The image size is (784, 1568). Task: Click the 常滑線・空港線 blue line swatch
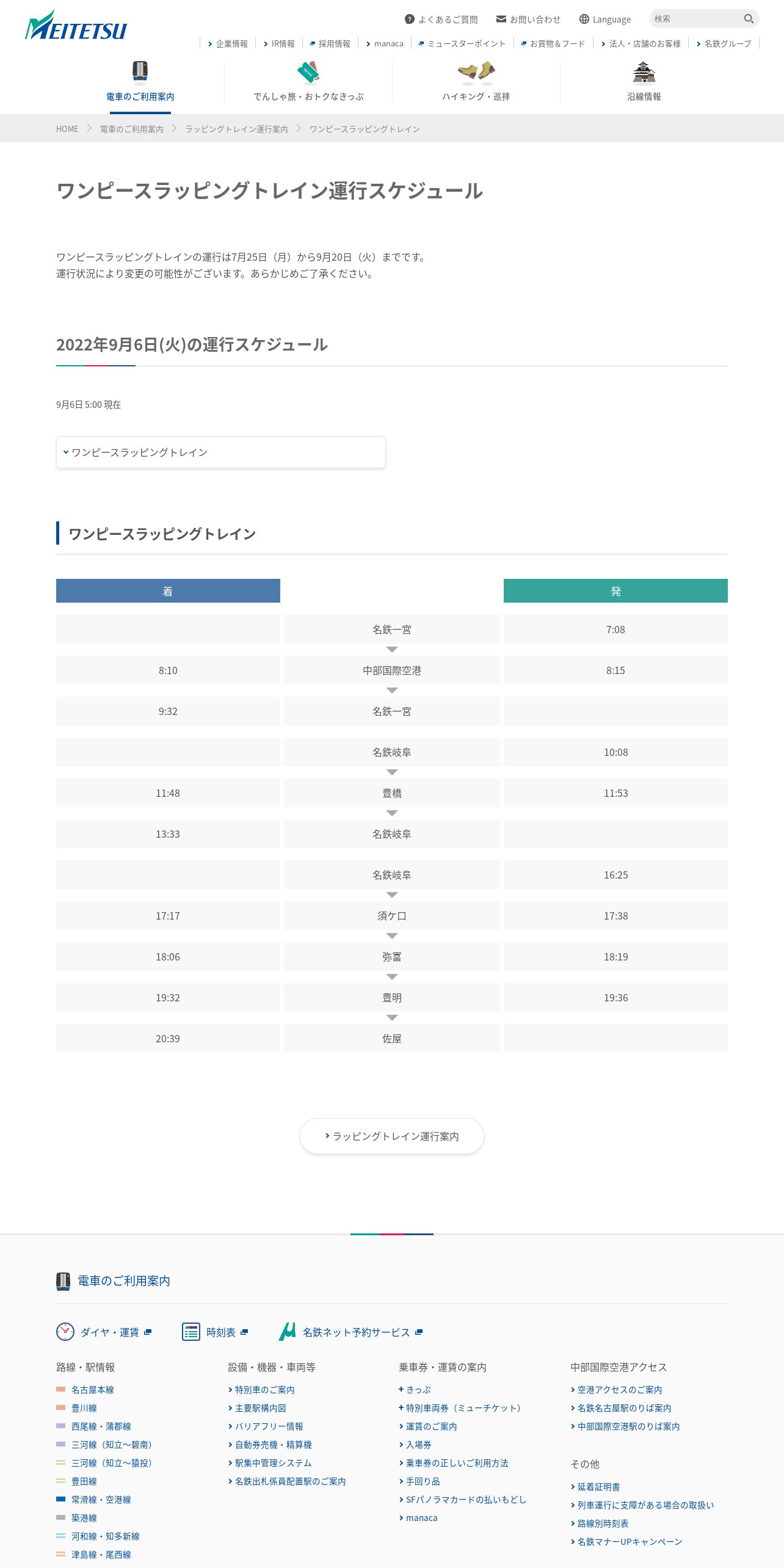click(60, 1499)
